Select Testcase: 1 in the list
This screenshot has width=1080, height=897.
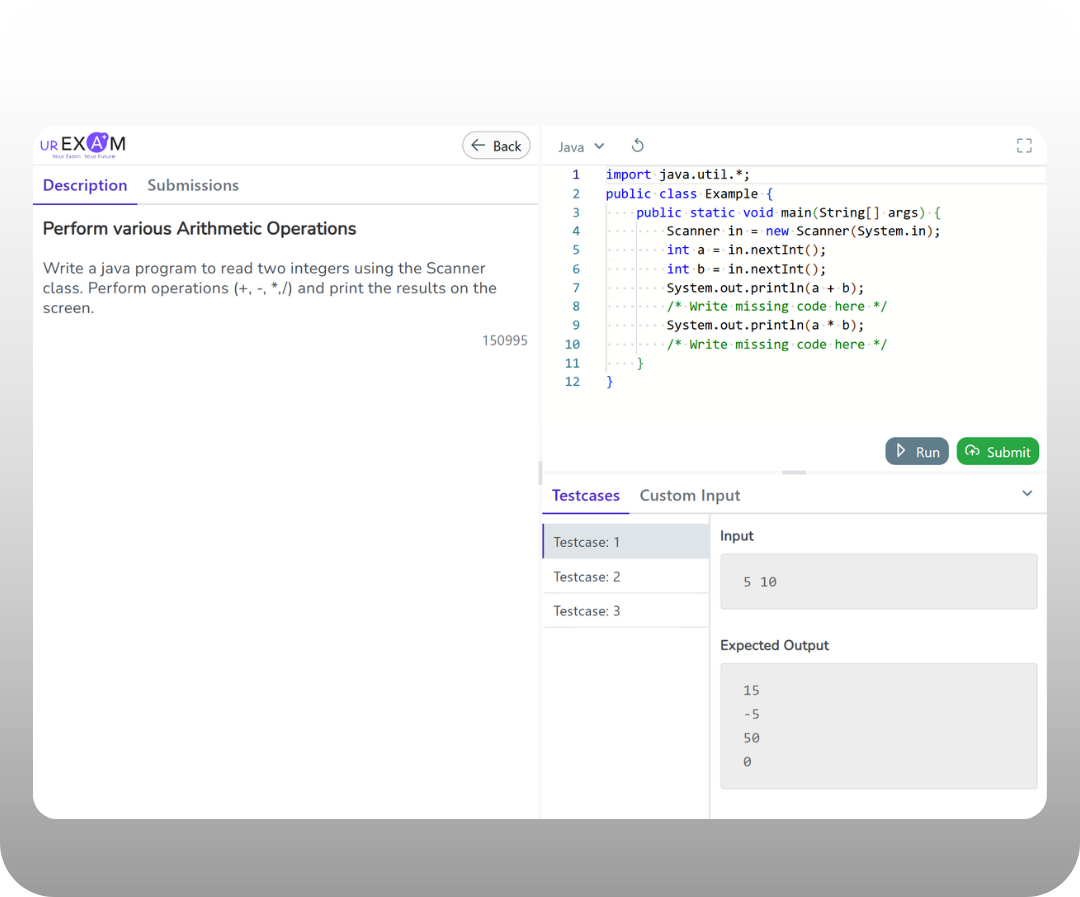click(625, 542)
